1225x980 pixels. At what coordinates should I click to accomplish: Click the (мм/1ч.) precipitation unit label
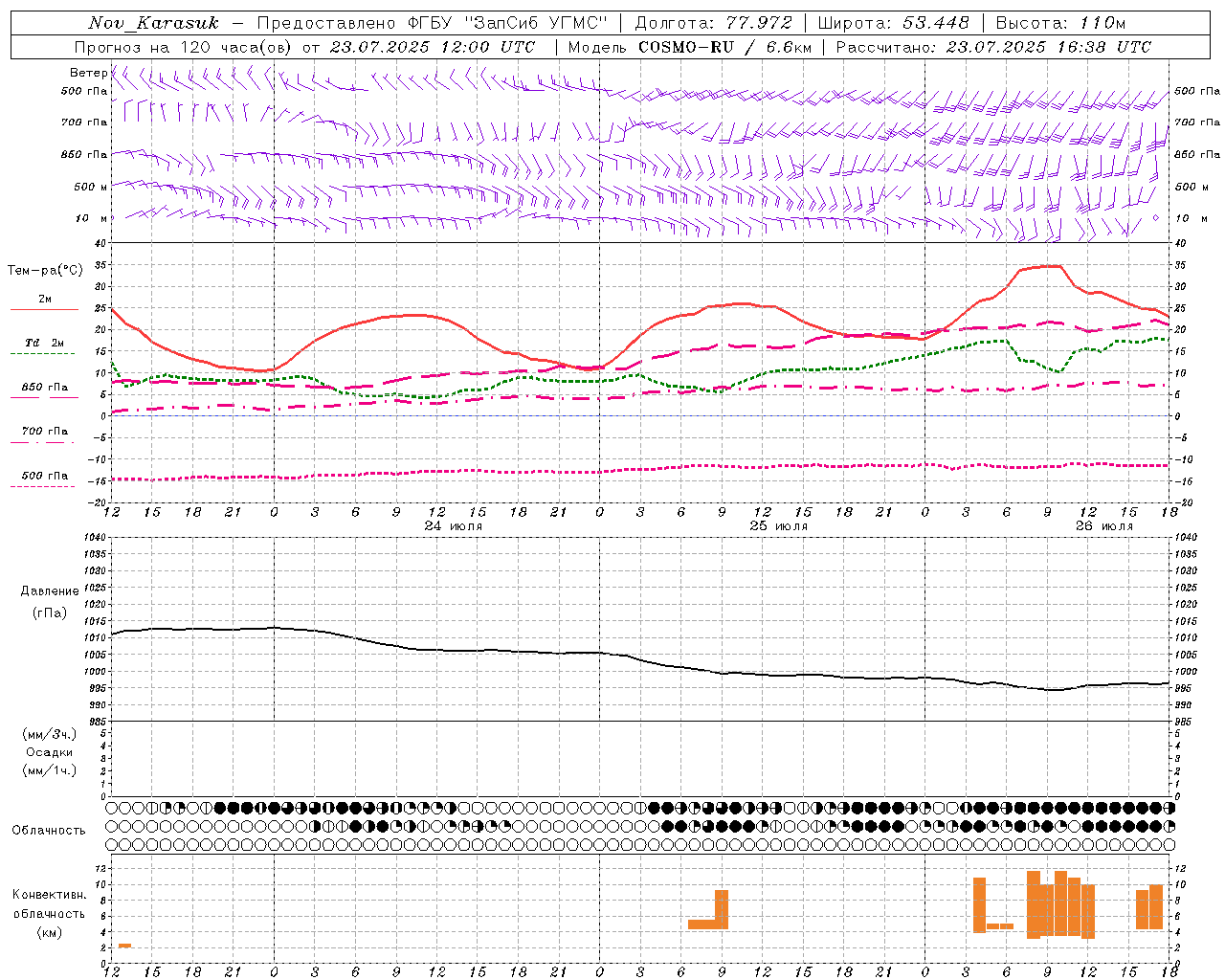point(50,770)
